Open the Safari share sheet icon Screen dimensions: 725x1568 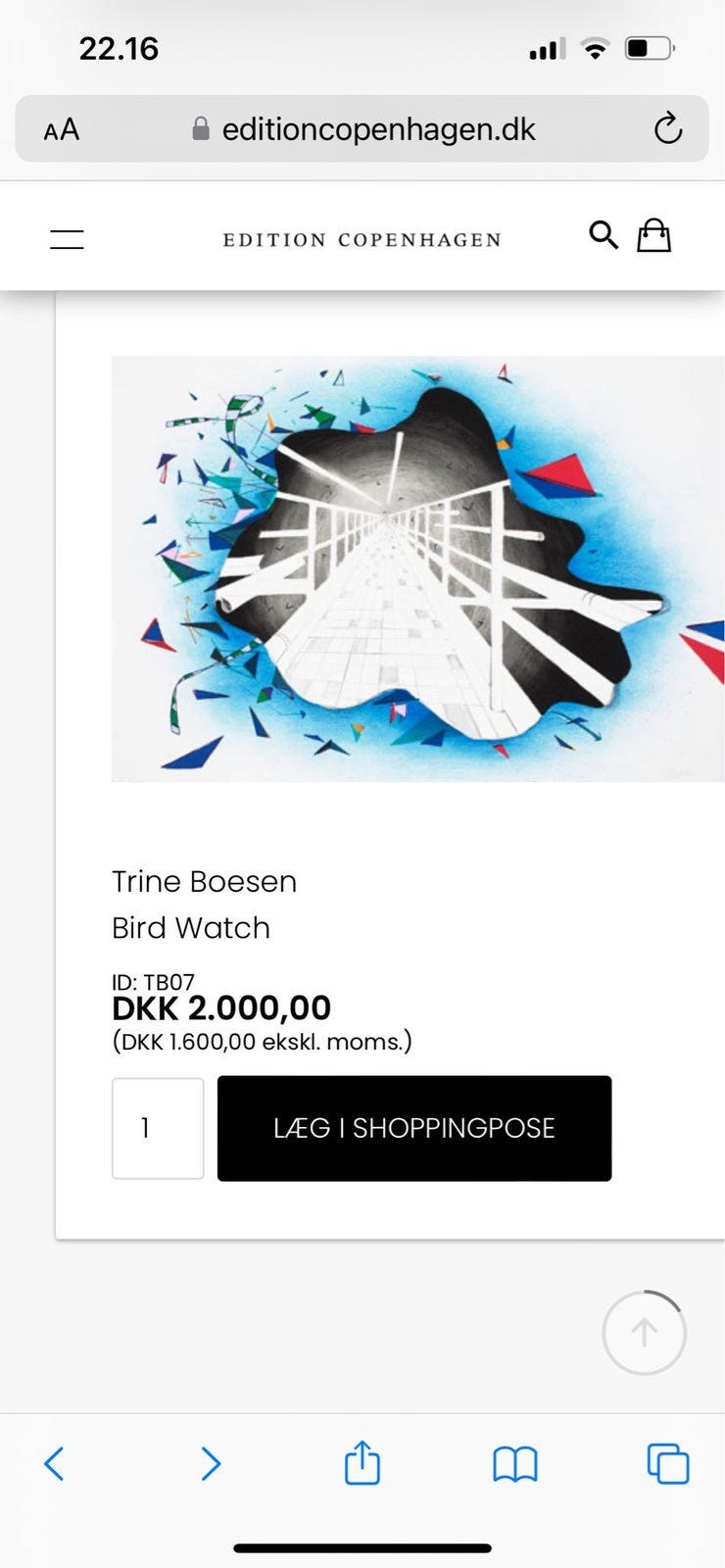[362, 1464]
